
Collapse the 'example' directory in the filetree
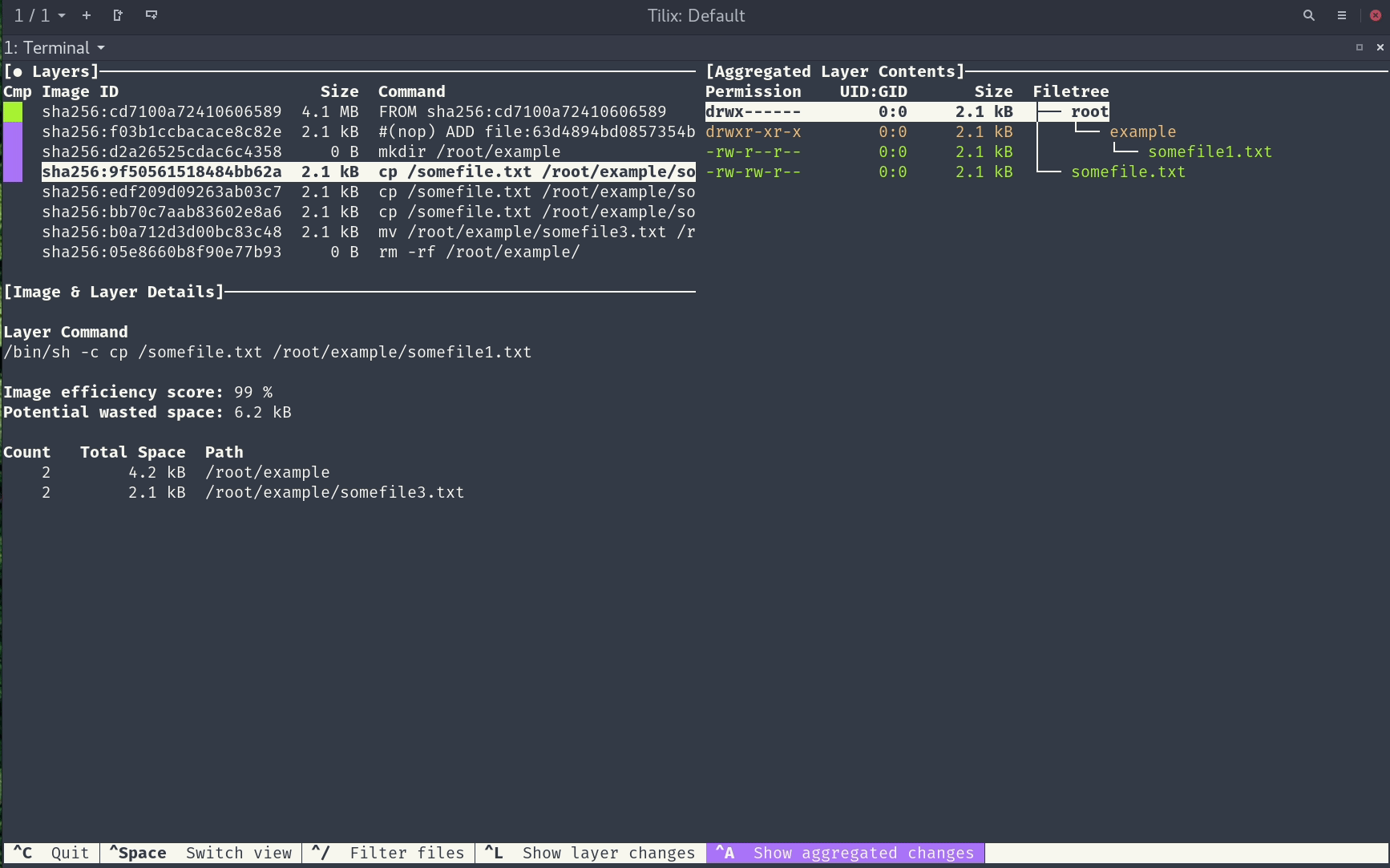coord(1142,131)
